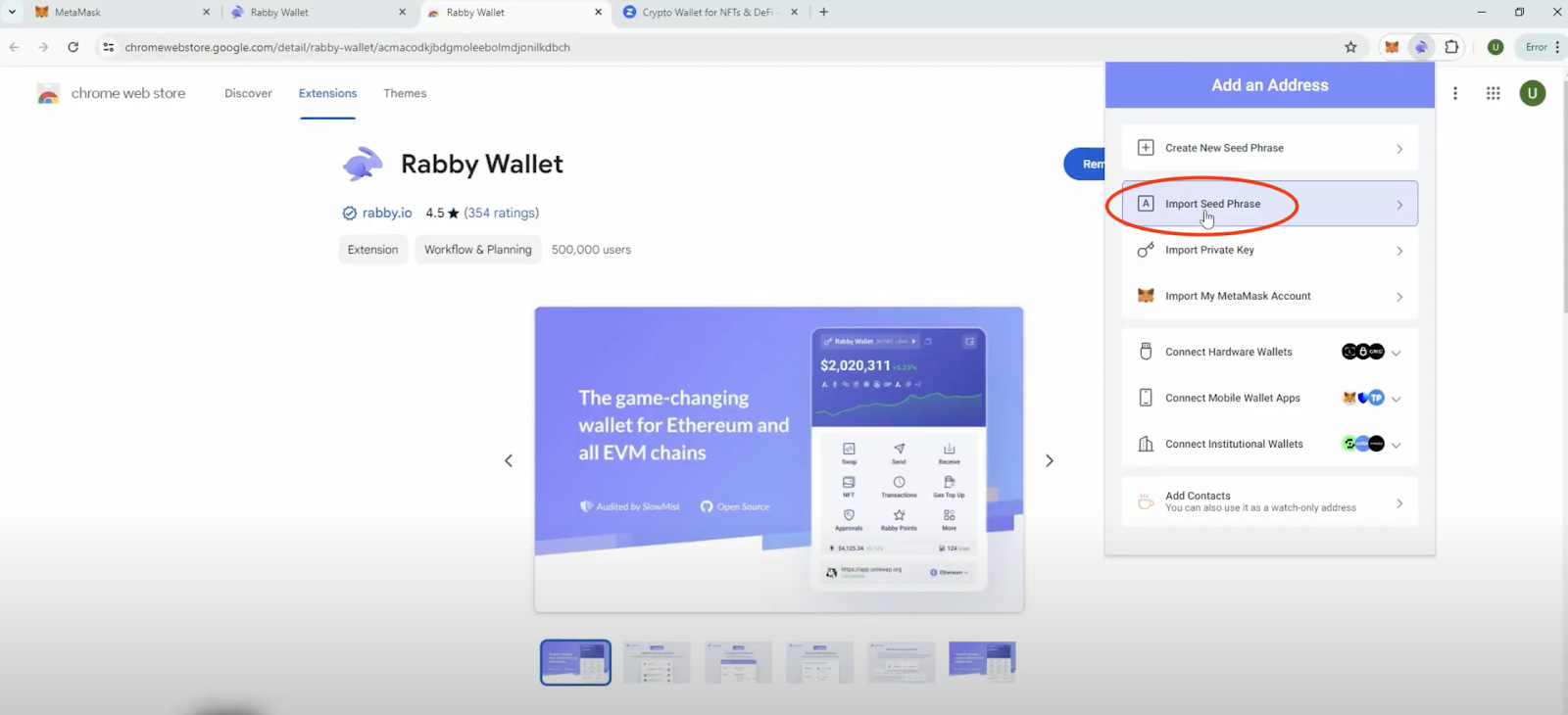Screen dimensions: 1568x715
Task: Open the tab search dropdown arrow
Action: (x=12, y=12)
